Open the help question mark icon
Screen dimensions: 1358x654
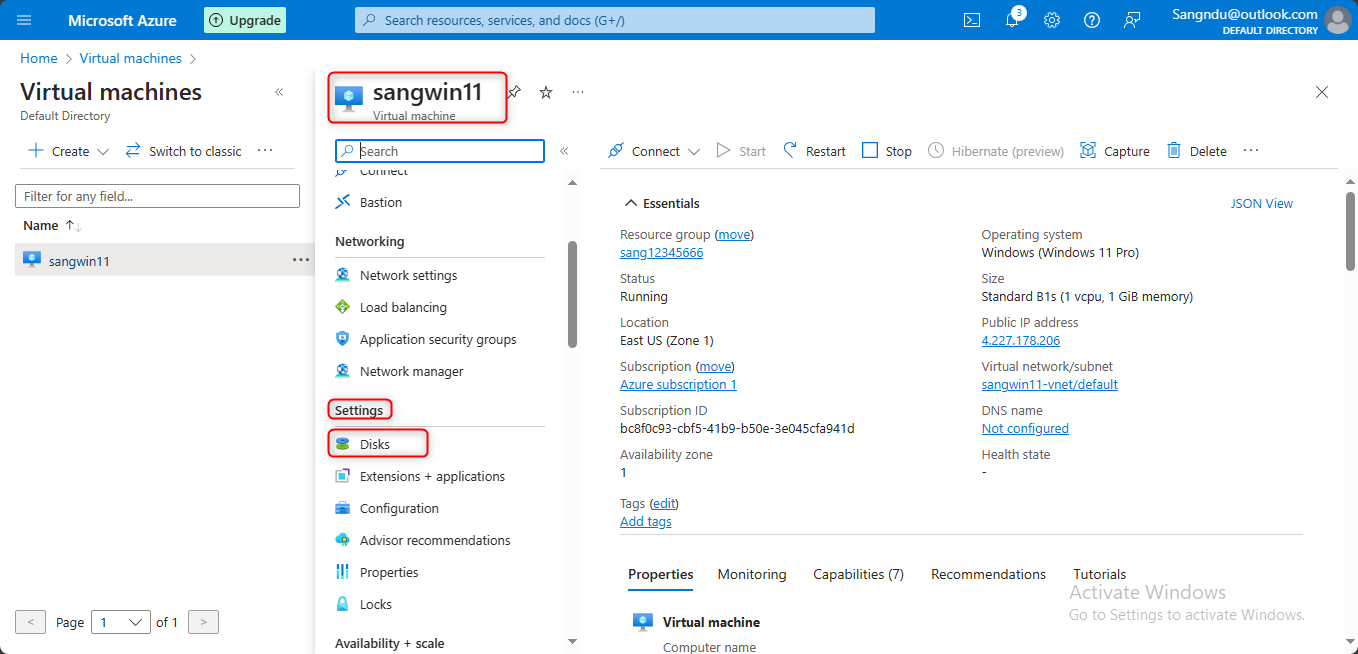click(1092, 20)
